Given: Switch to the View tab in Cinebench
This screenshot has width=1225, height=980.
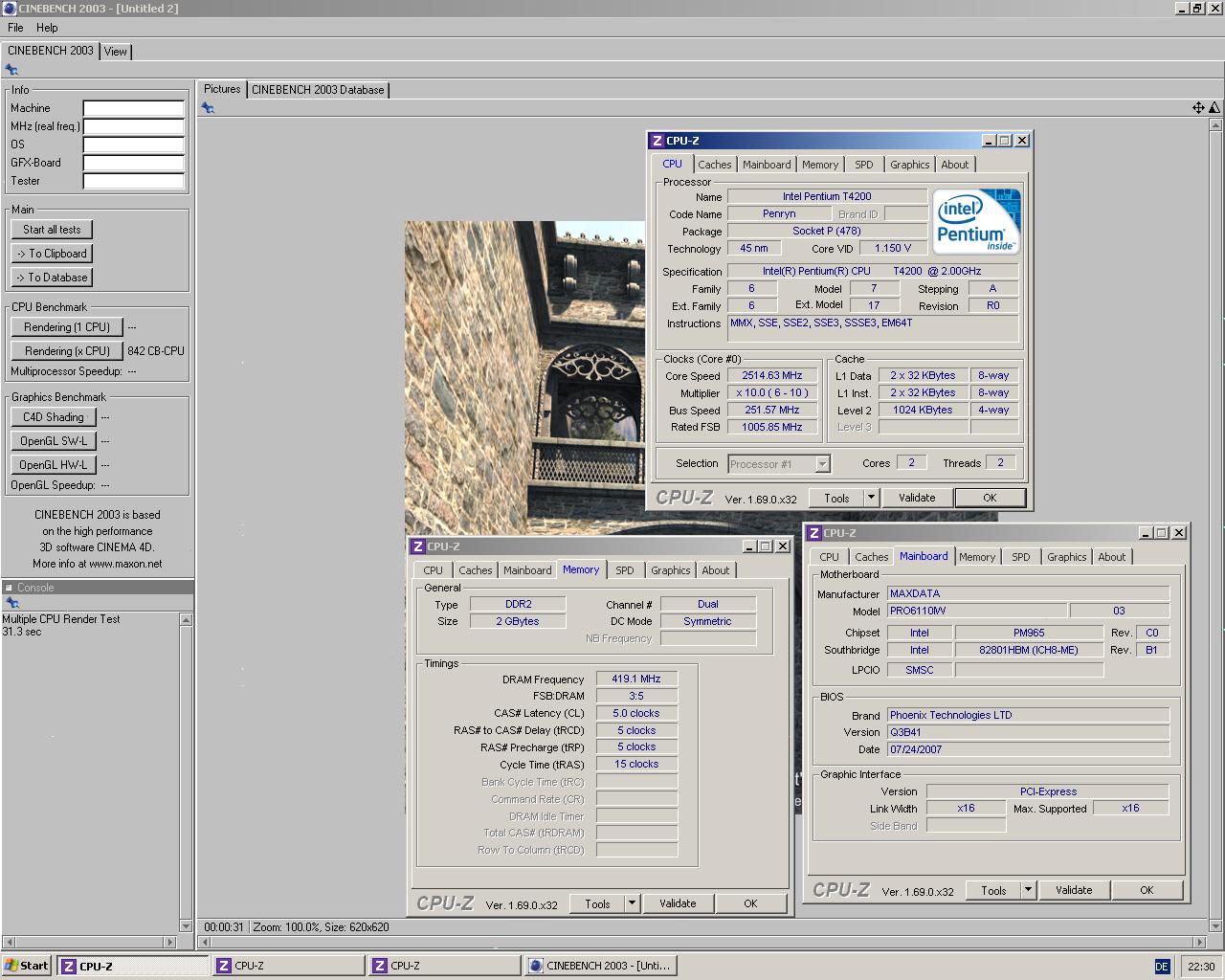Looking at the screenshot, I should (x=116, y=52).
